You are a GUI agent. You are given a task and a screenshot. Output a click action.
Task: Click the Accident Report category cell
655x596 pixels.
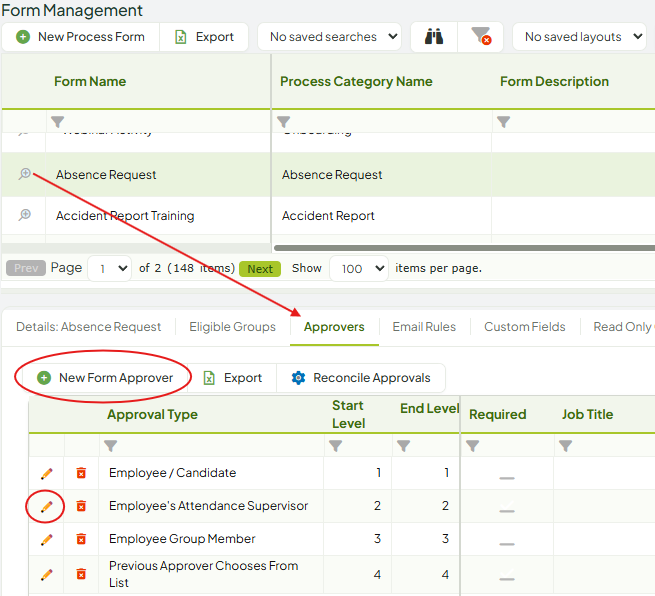(x=381, y=216)
